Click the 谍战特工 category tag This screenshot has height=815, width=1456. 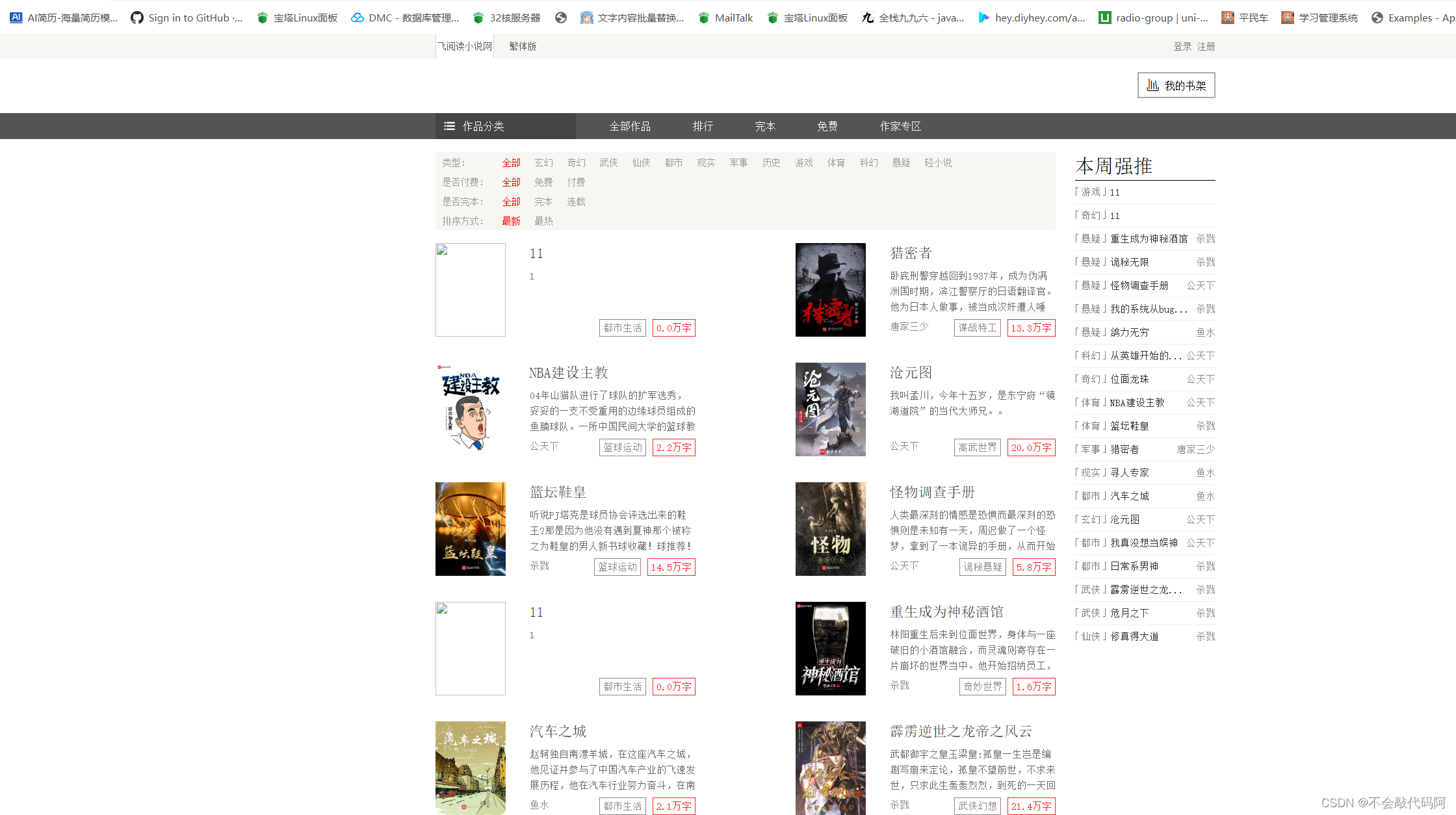(977, 328)
